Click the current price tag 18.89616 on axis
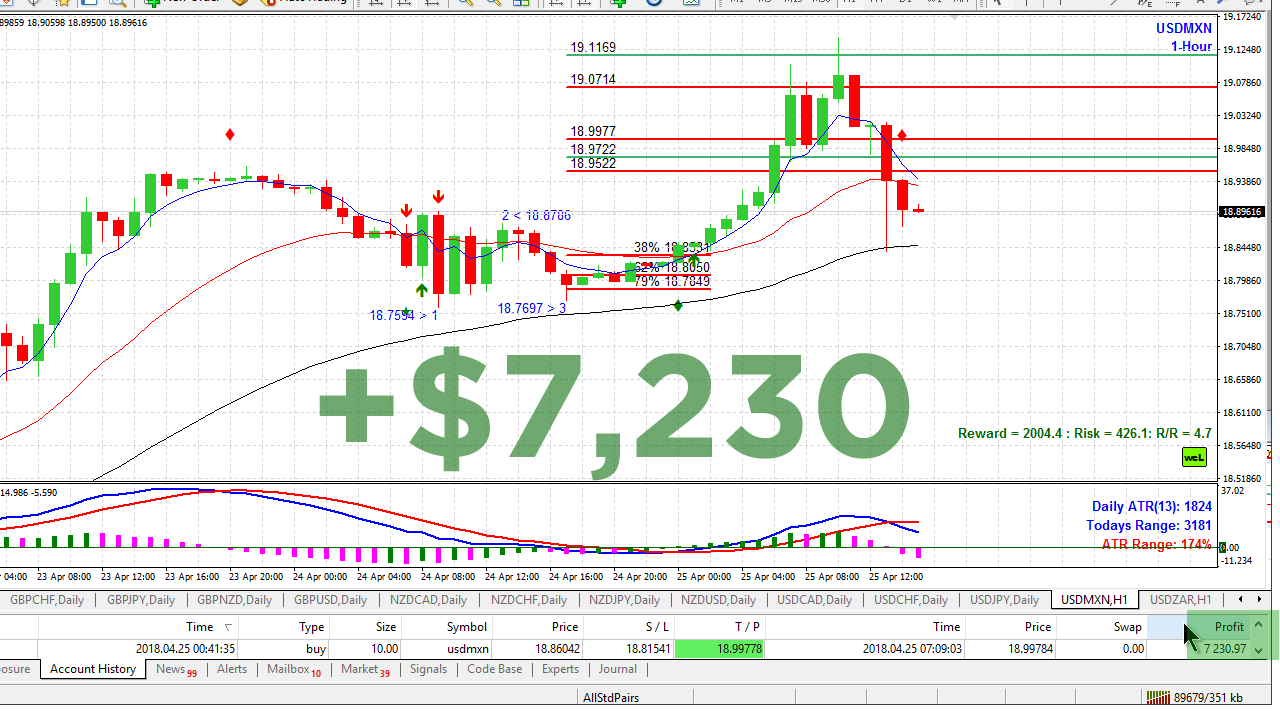This screenshot has width=1280, height=721. [1242, 212]
